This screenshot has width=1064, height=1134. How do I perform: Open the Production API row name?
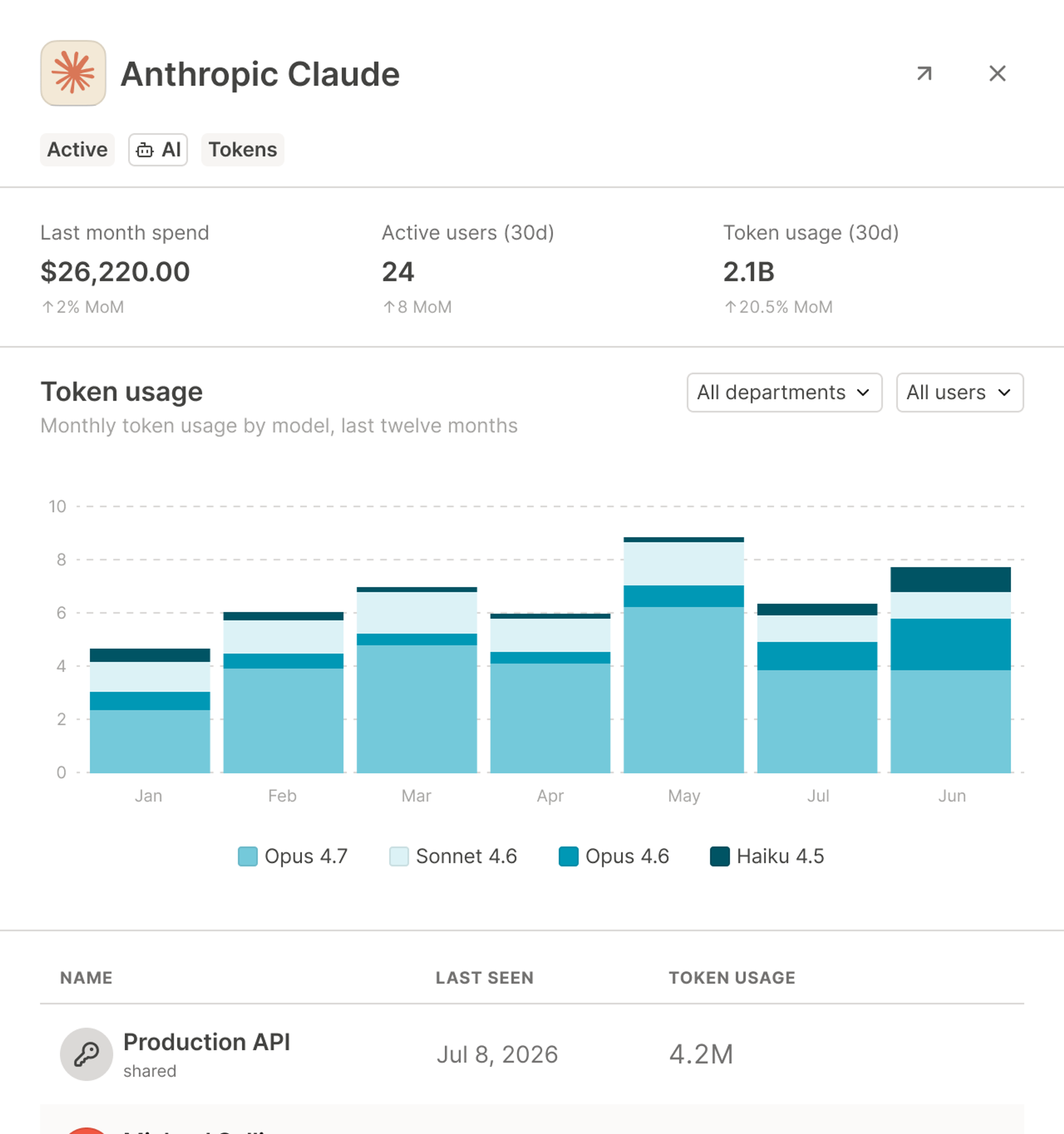click(206, 1042)
